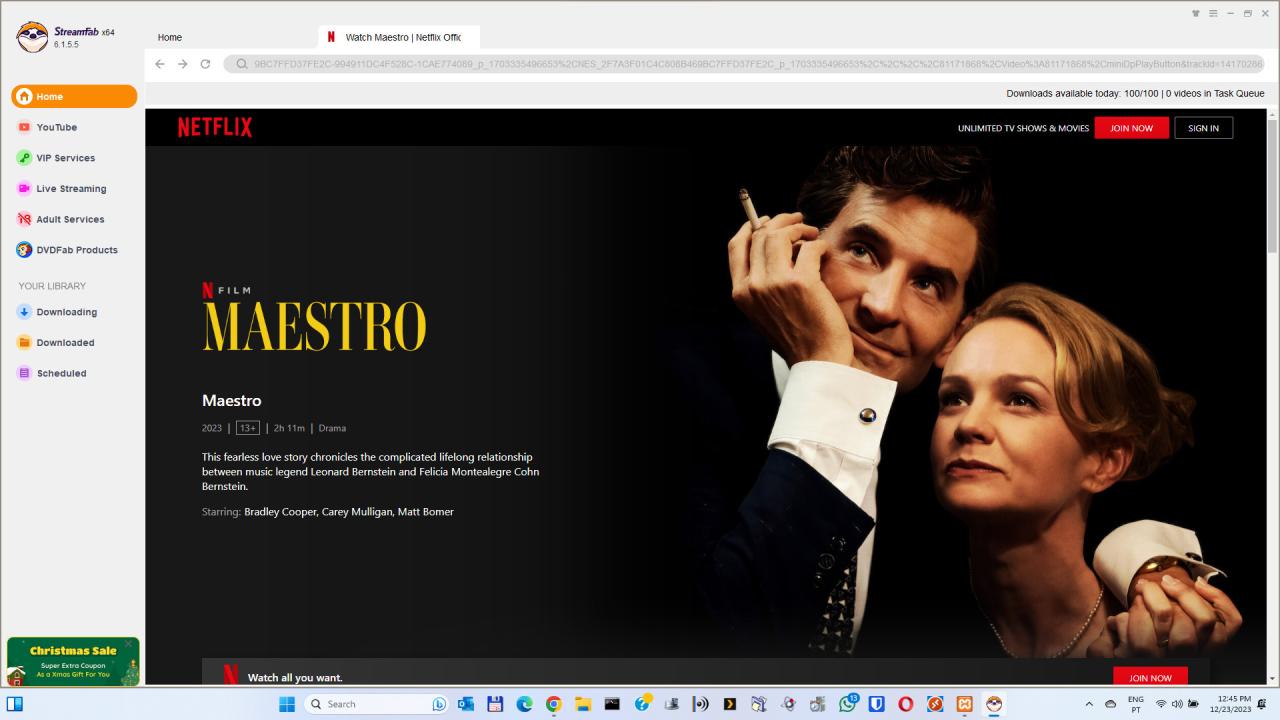Open the Home section in StreamFab sidebar
The image size is (1280, 720).
pos(74,97)
